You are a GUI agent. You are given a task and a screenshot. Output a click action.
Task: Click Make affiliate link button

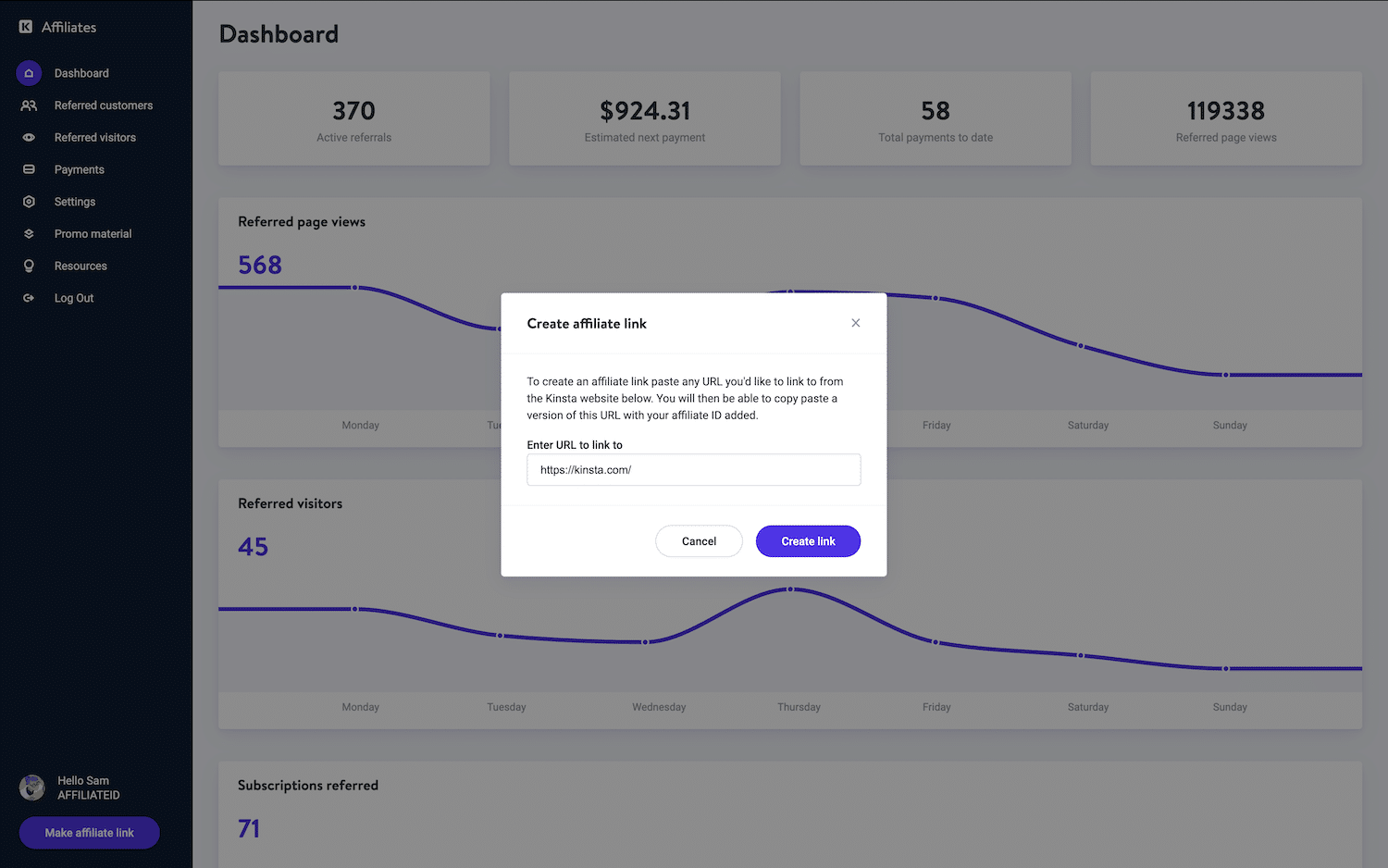[x=90, y=833]
